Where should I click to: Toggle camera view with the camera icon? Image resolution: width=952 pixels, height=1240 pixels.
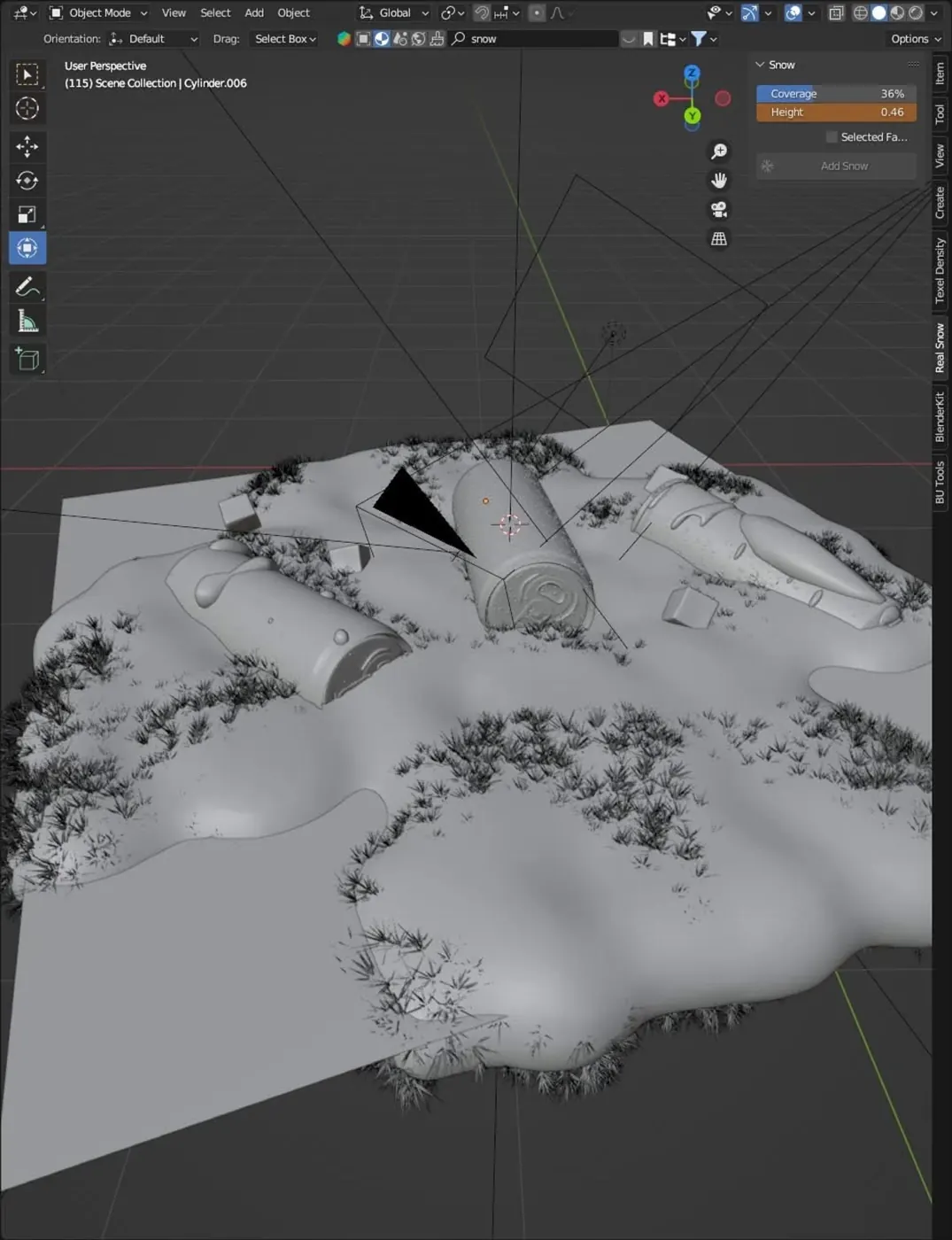[x=719, y=210]
